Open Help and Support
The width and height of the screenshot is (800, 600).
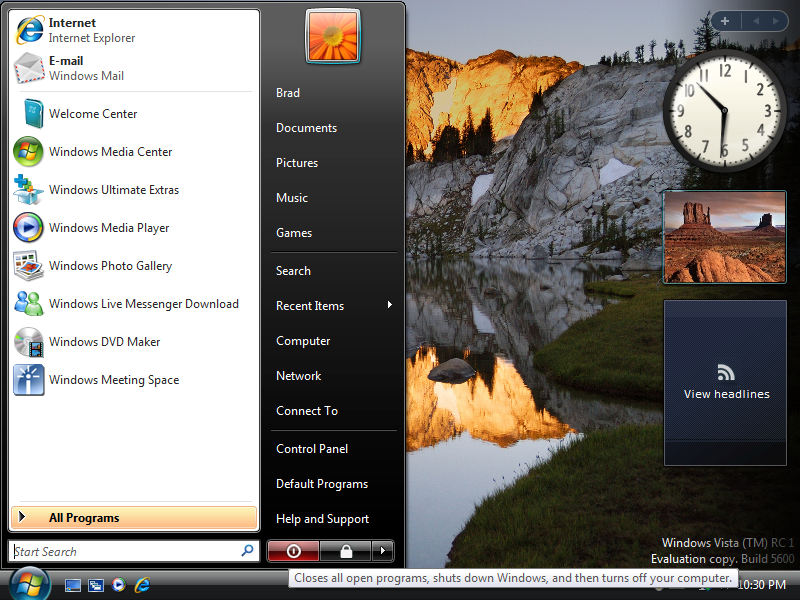(322, 519)
